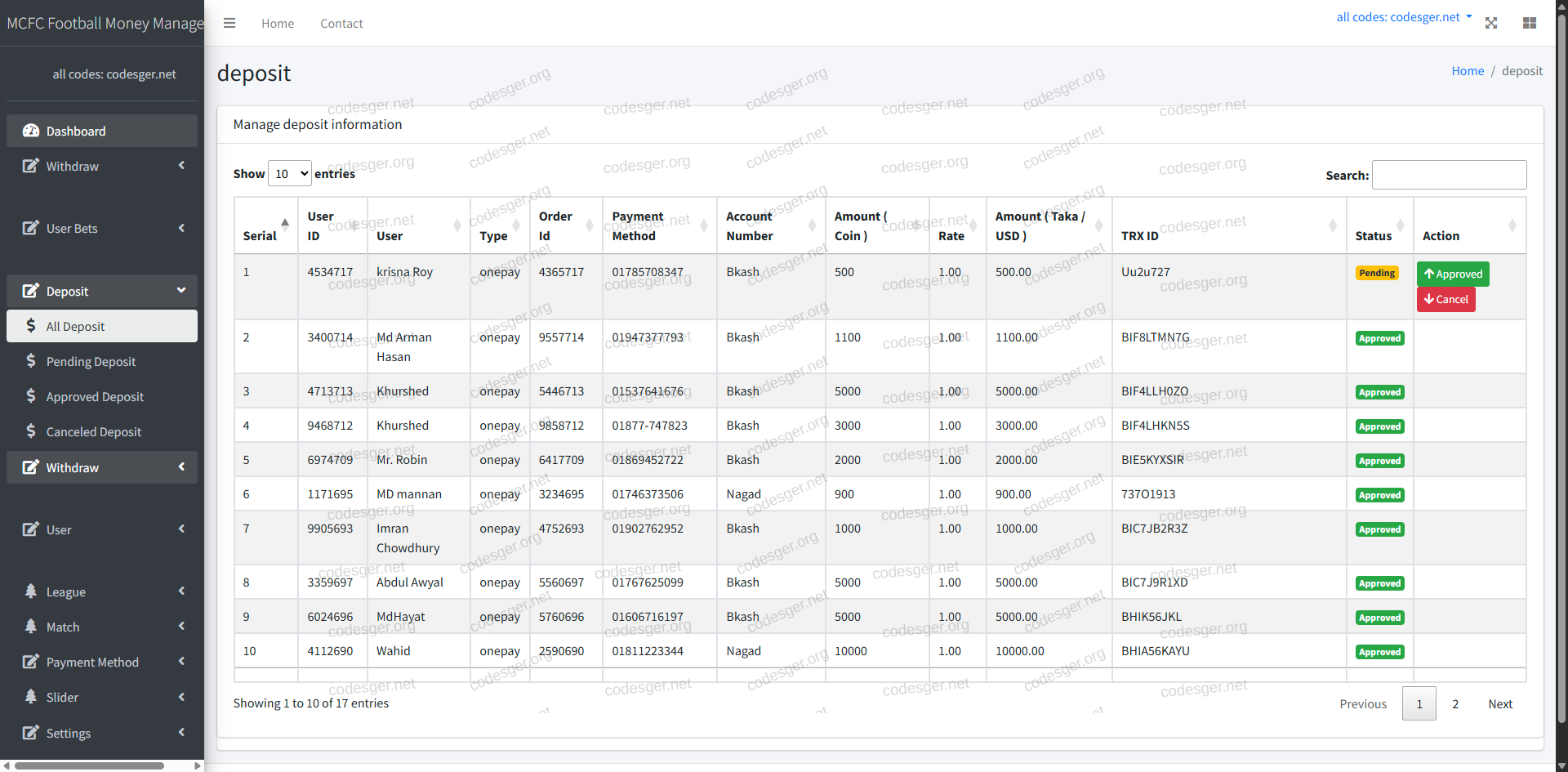
Task: Open the show entries count dropdown
Action: [x=290, y=174]
